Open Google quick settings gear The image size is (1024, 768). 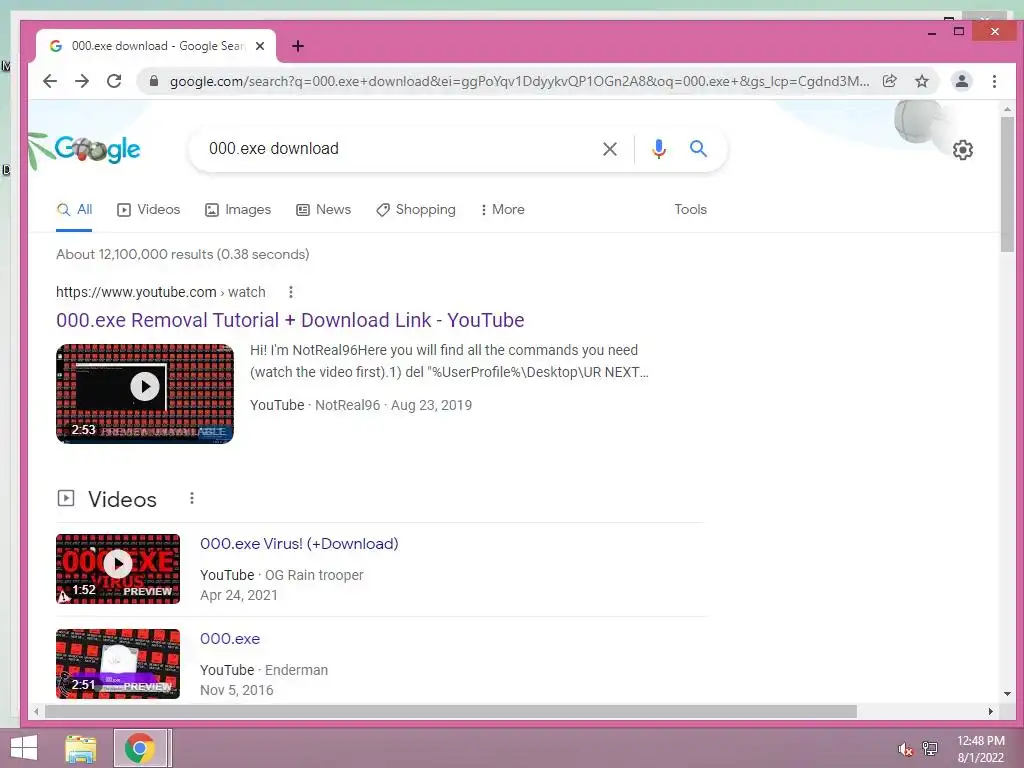coord(963,150)
